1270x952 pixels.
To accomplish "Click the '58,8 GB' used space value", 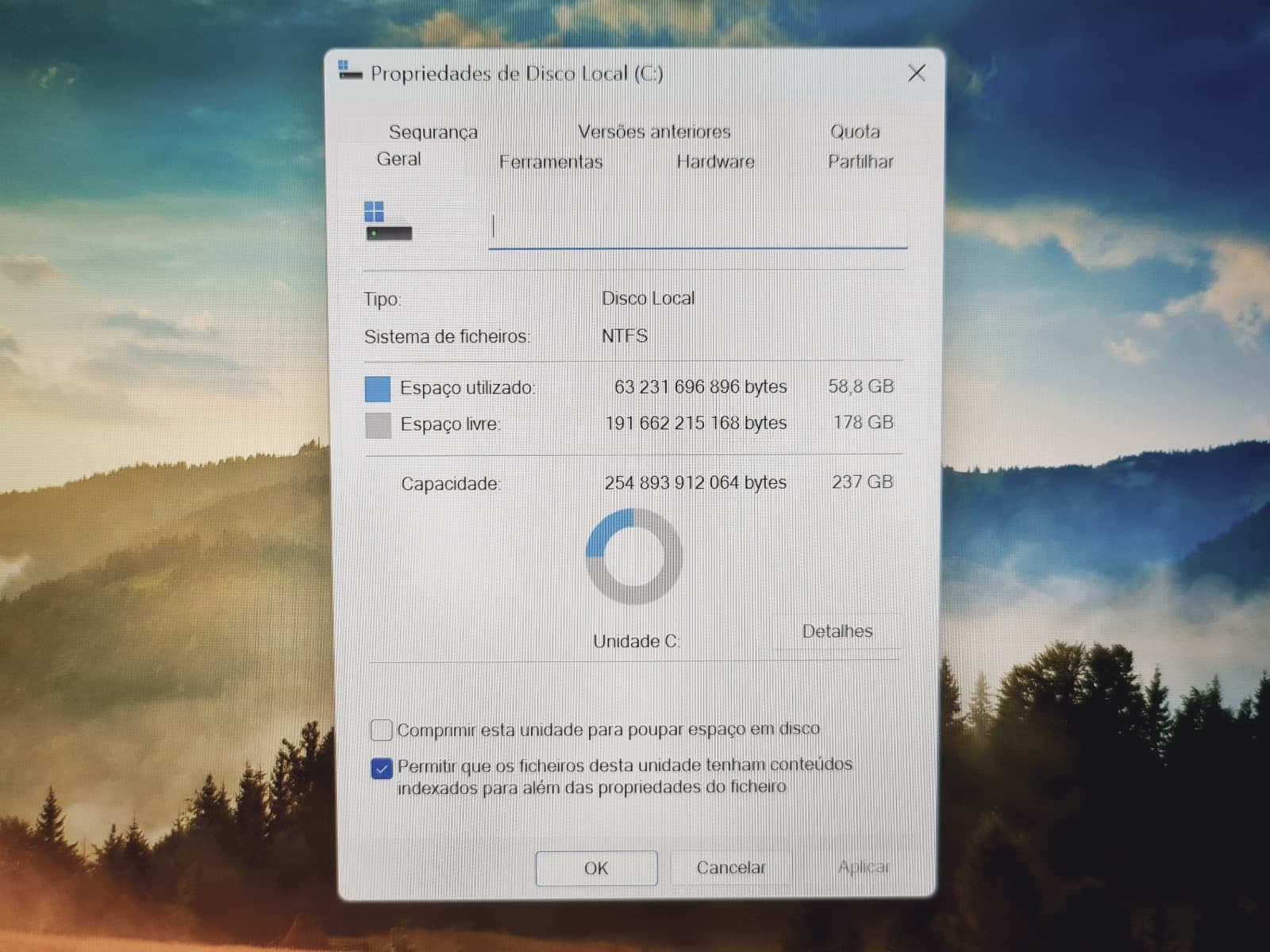I will coord(860,386).
